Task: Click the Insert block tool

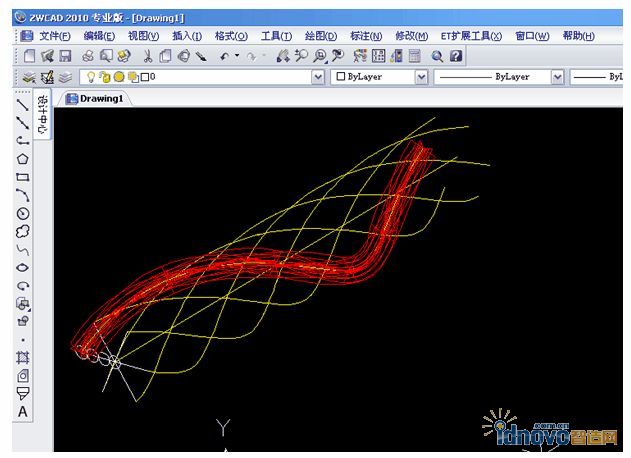Action: (23, 303)
